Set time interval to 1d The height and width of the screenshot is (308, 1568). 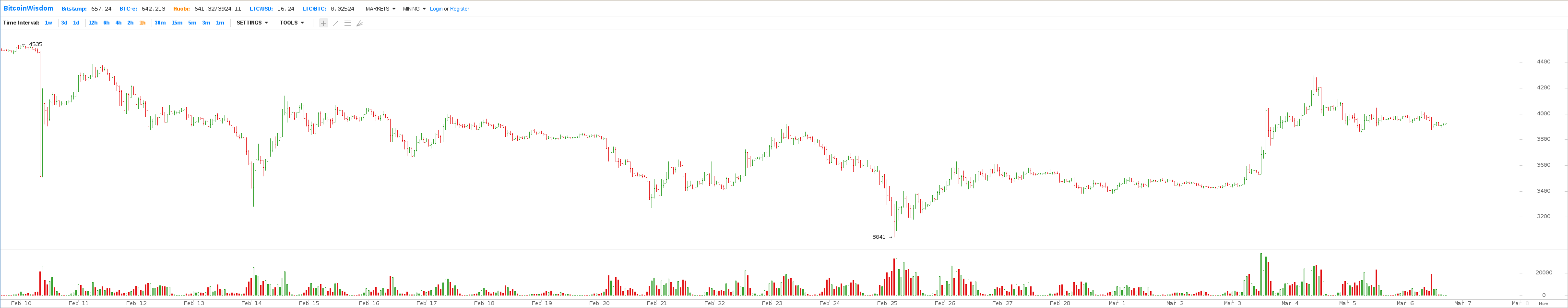pyautogui.click(x=76, y=23)
